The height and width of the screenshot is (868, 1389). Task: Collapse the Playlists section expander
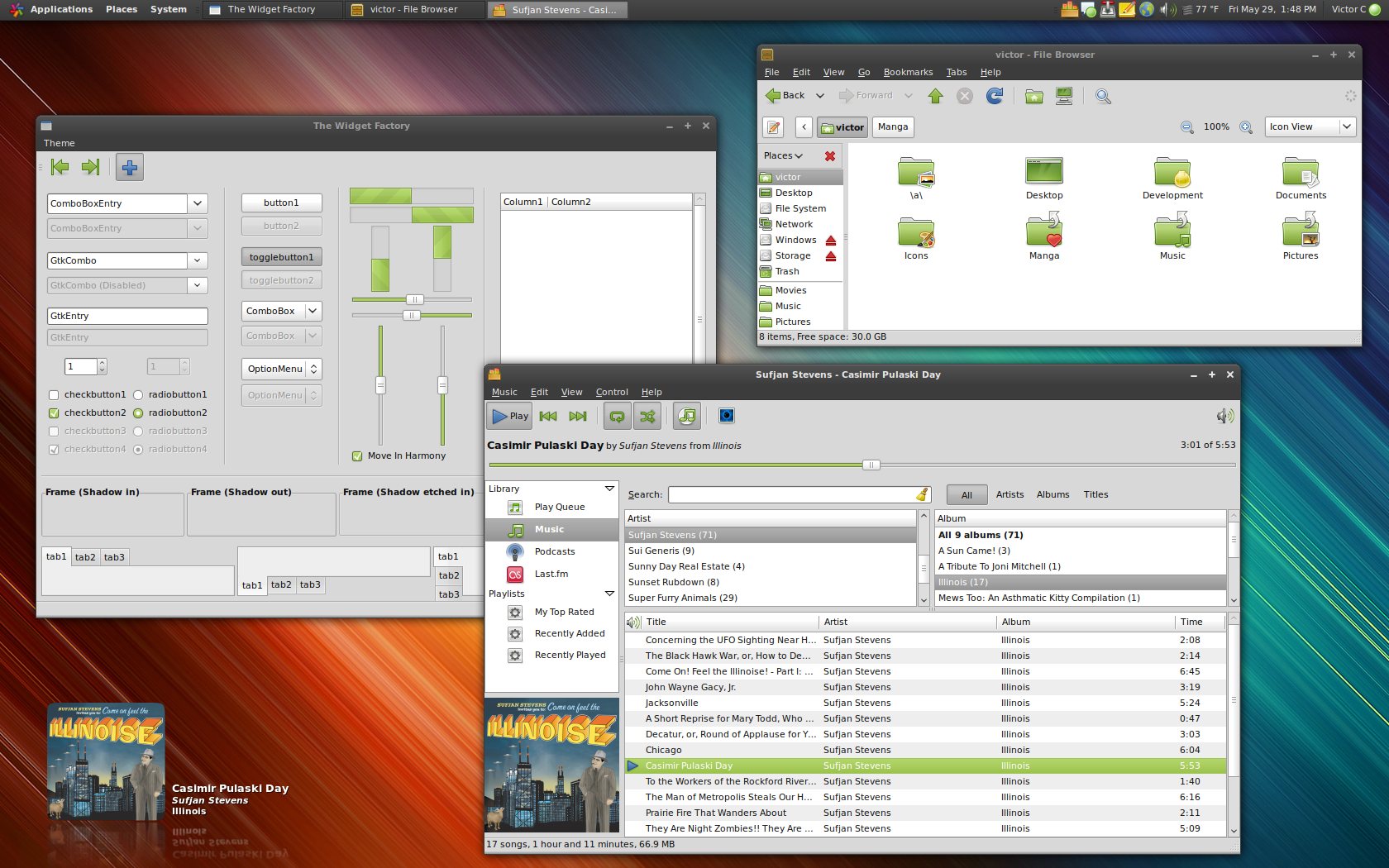click(x=609, y=594)
